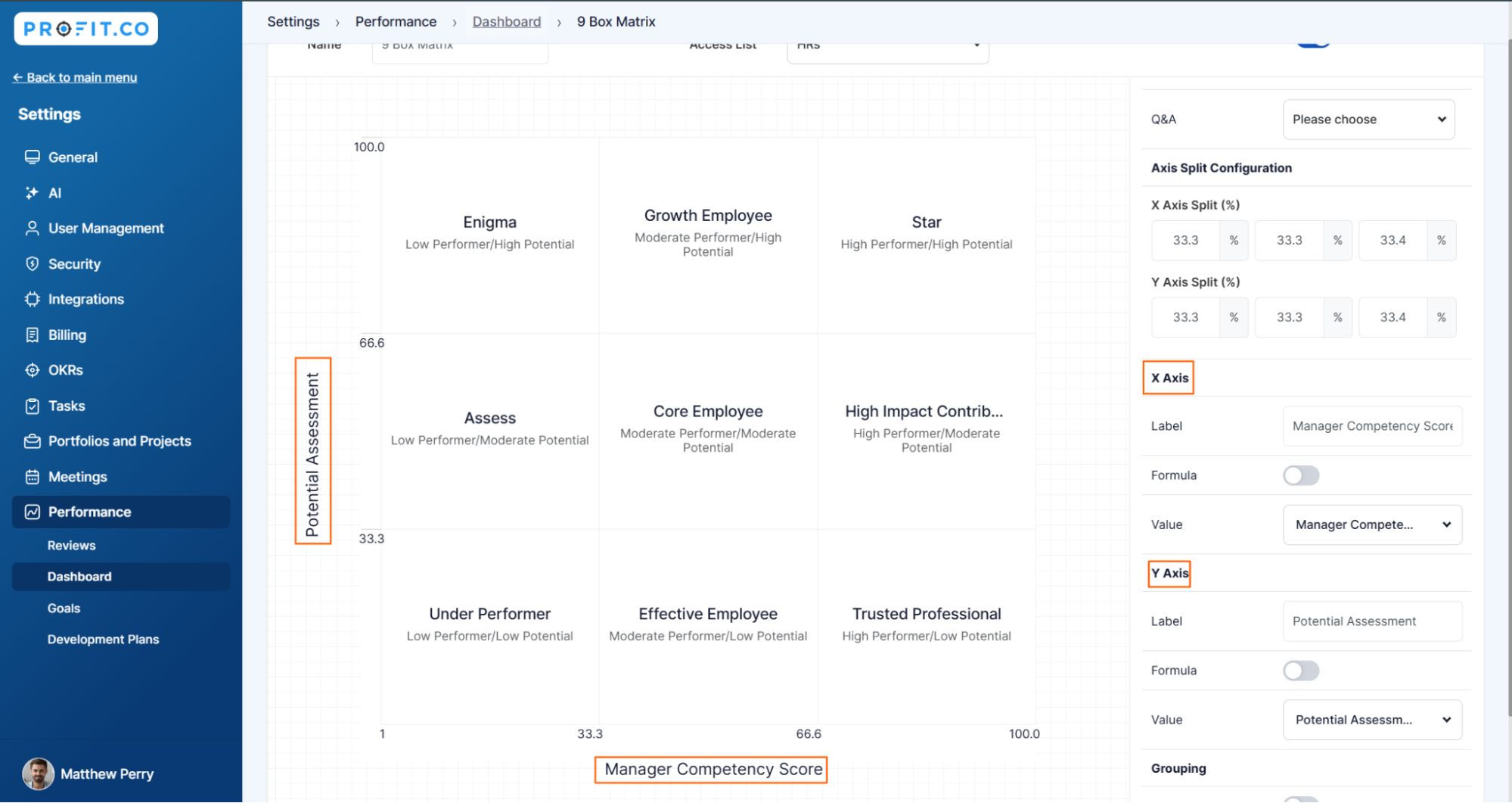Click the Portfolios and Projects briefcase icon
The width and height of the screenshot is (1512, 803).
point(32,441)
